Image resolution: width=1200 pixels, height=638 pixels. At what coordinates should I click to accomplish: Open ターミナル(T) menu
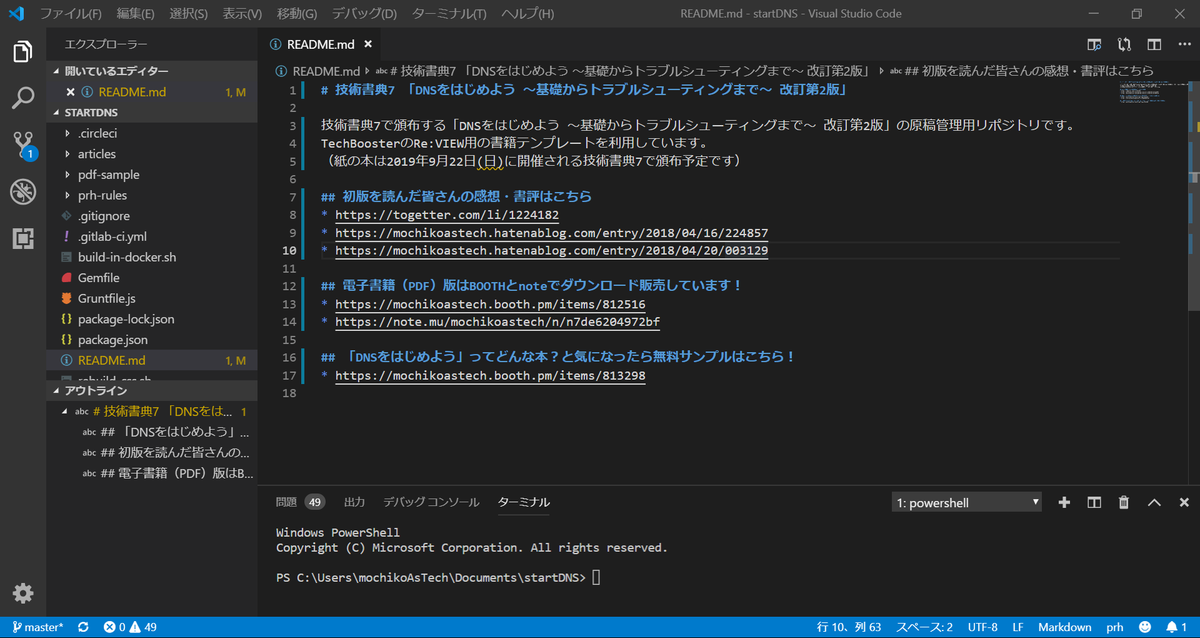click(449, 14)
